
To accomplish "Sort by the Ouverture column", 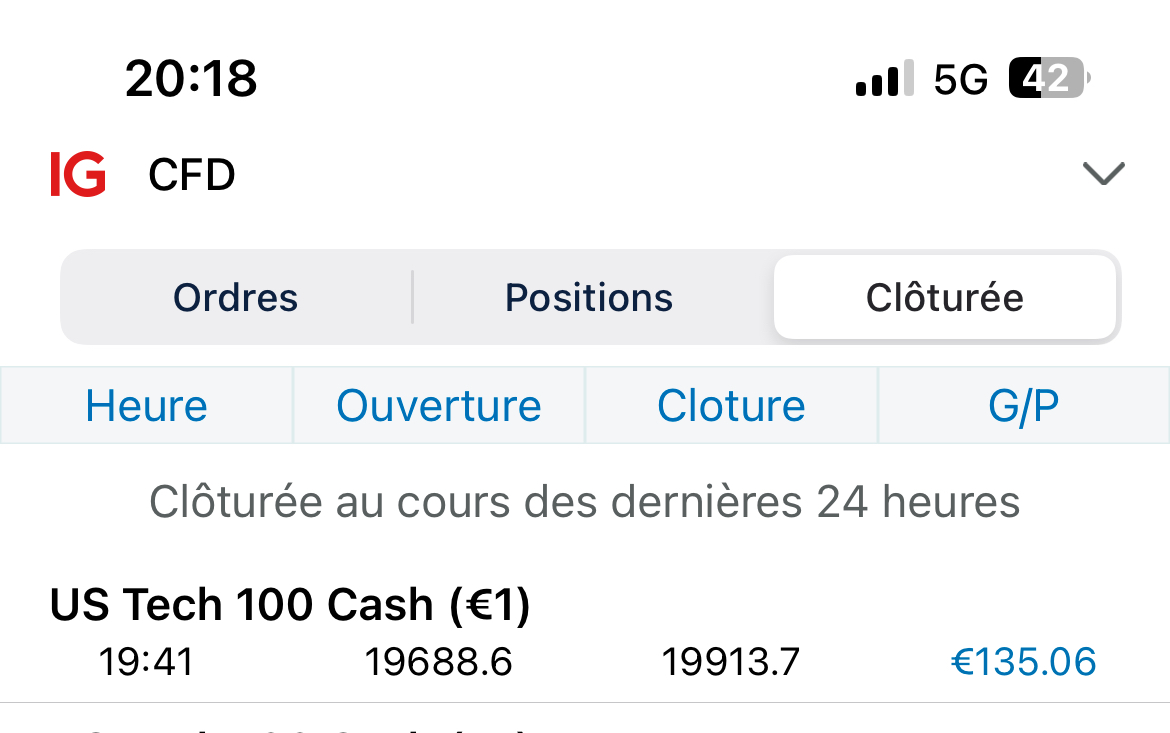I will (439, 406).
